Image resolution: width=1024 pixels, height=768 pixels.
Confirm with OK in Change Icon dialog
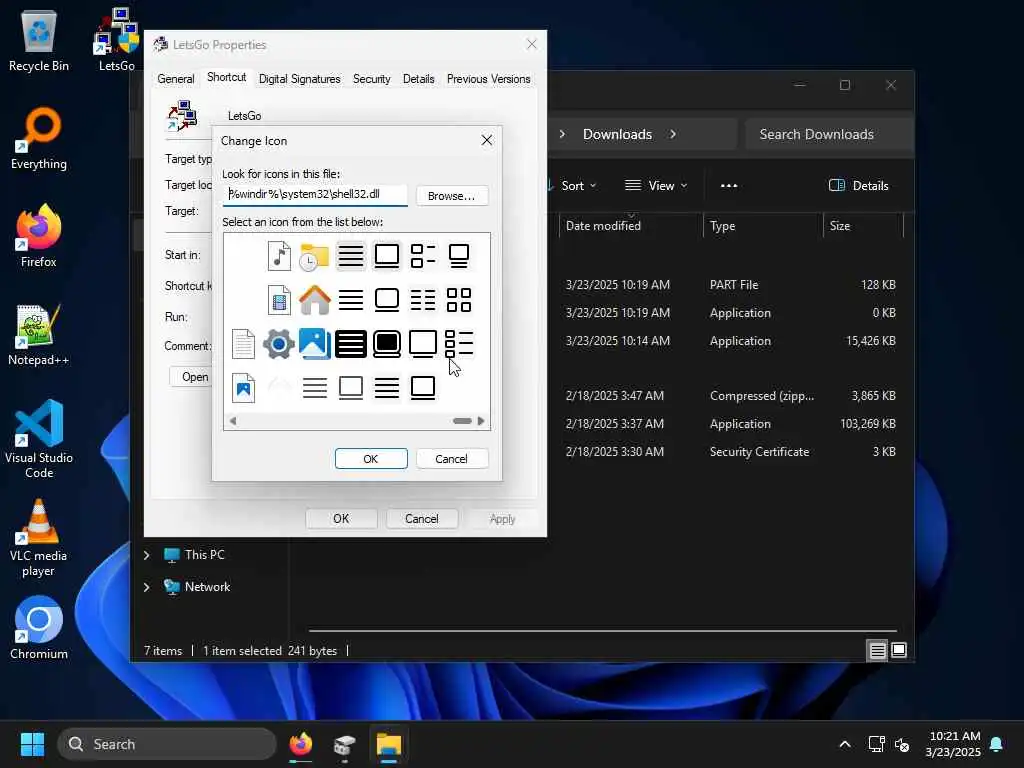pyautogui.click(x=371, y=458)
